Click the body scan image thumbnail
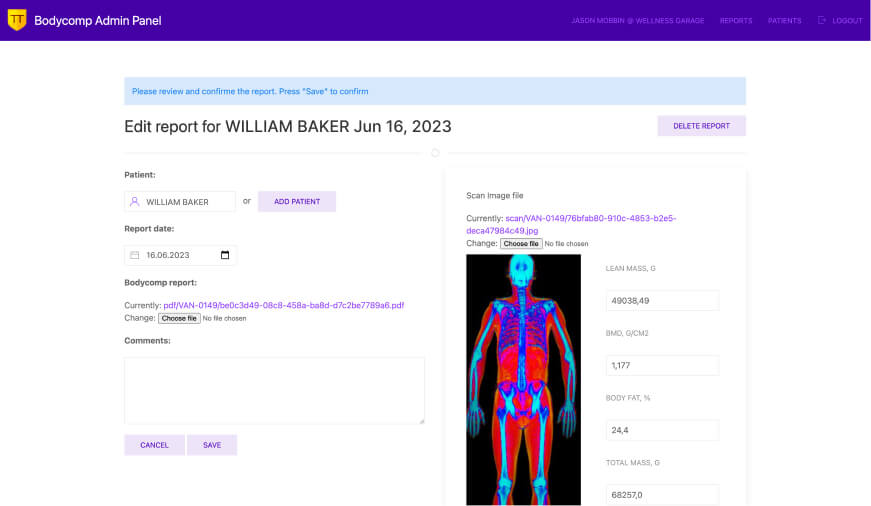The image size is (871, 506). coord(523,379)
